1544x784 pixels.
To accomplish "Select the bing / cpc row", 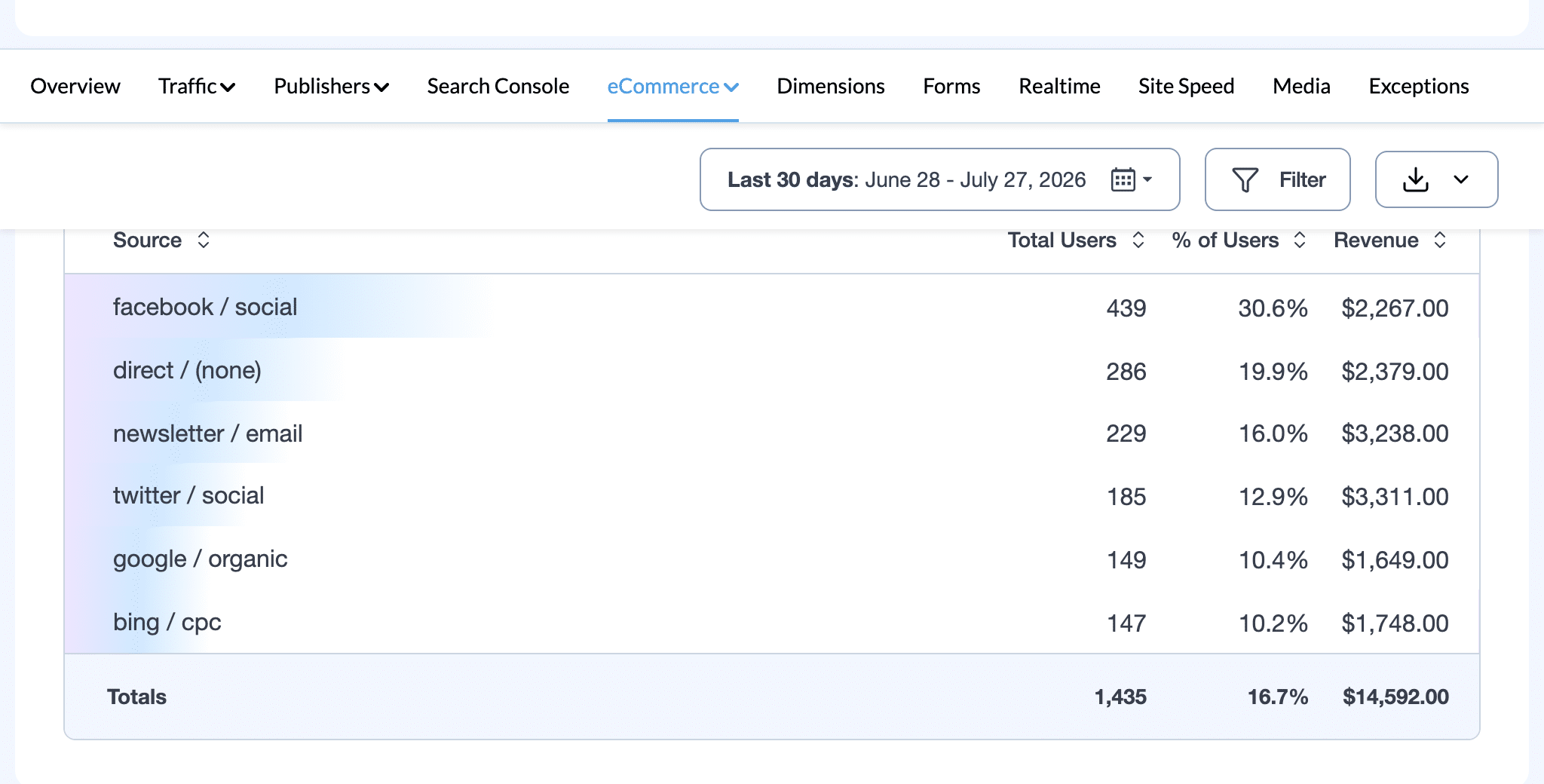I will [772, 623].
